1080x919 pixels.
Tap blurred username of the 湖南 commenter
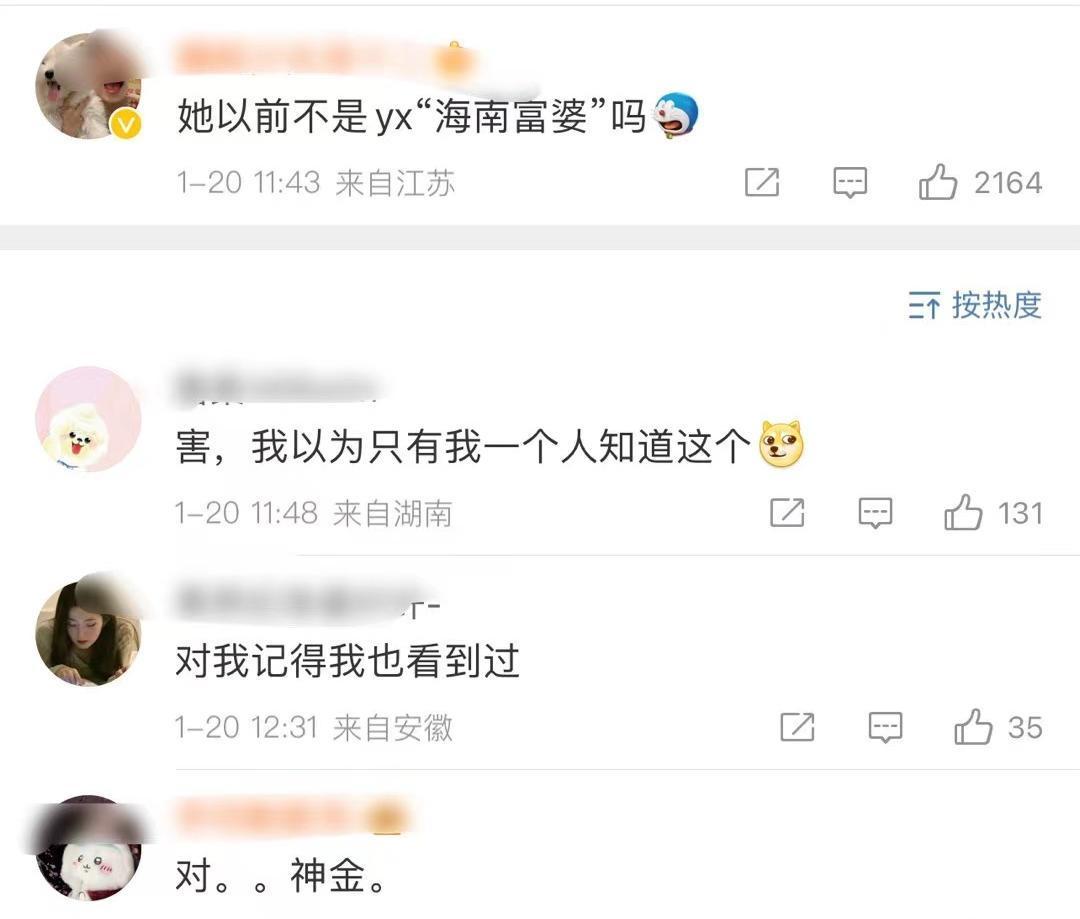[277, 388]
